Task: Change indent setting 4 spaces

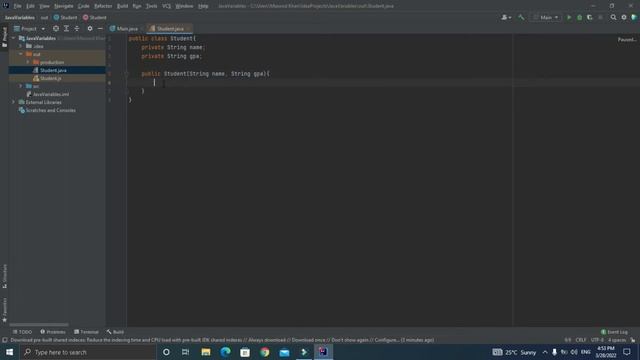Action: (617, 340)
